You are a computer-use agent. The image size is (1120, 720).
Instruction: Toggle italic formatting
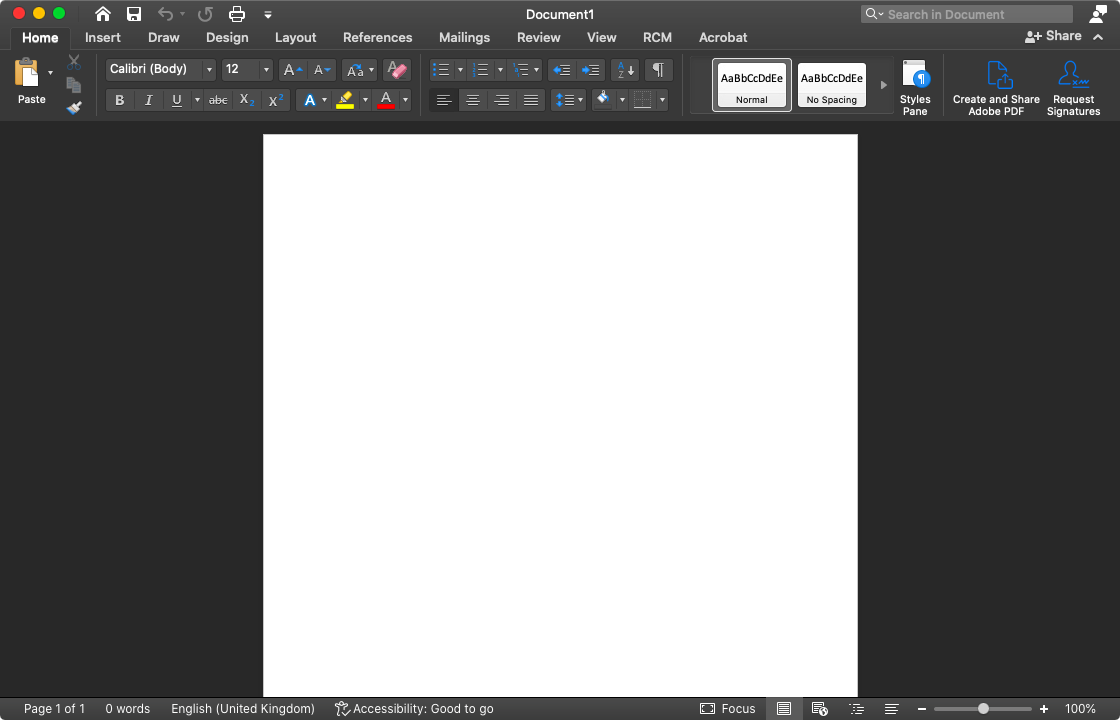click(149, 101)
